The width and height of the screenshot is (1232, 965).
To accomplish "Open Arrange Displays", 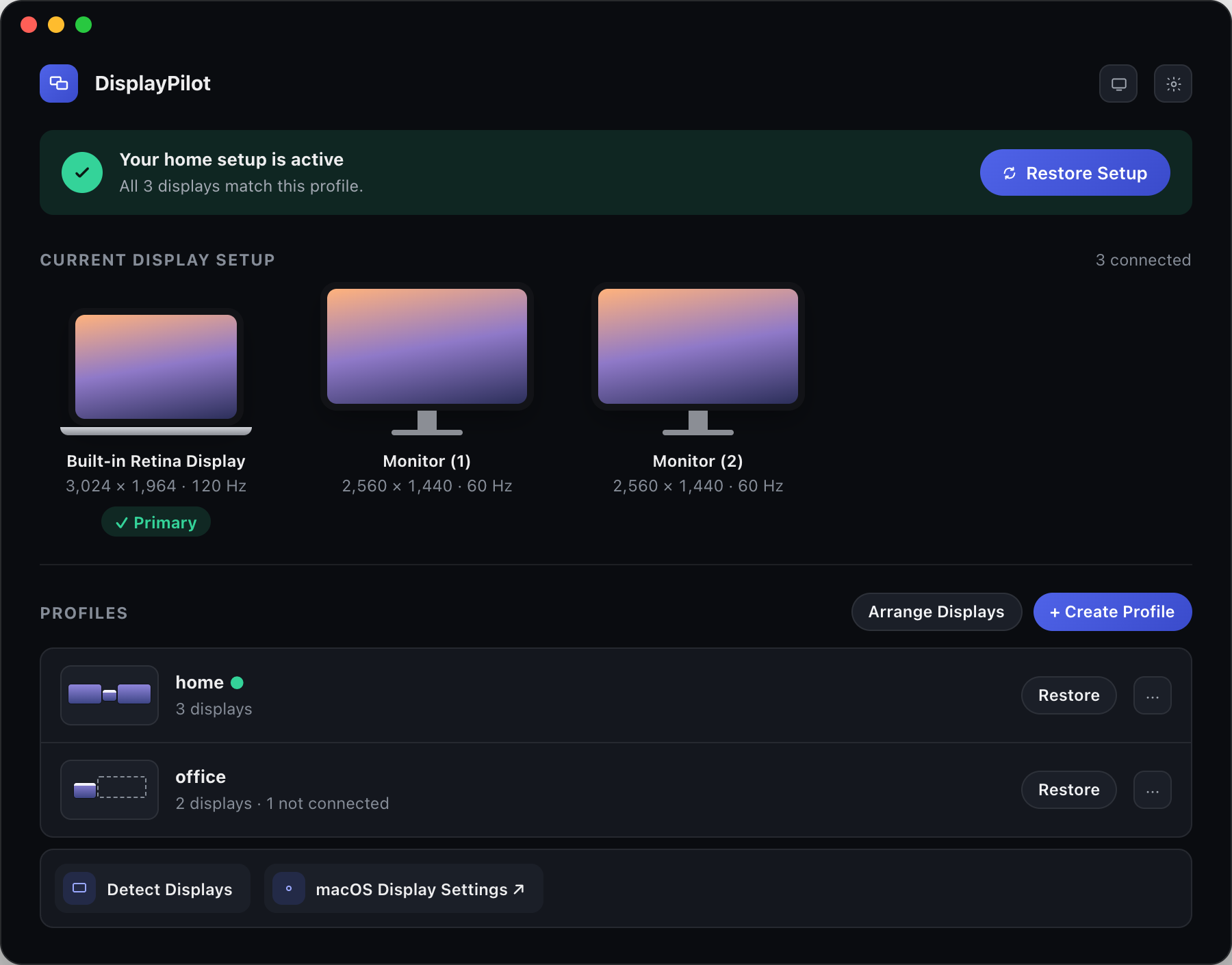I will [x=936, y=612].
